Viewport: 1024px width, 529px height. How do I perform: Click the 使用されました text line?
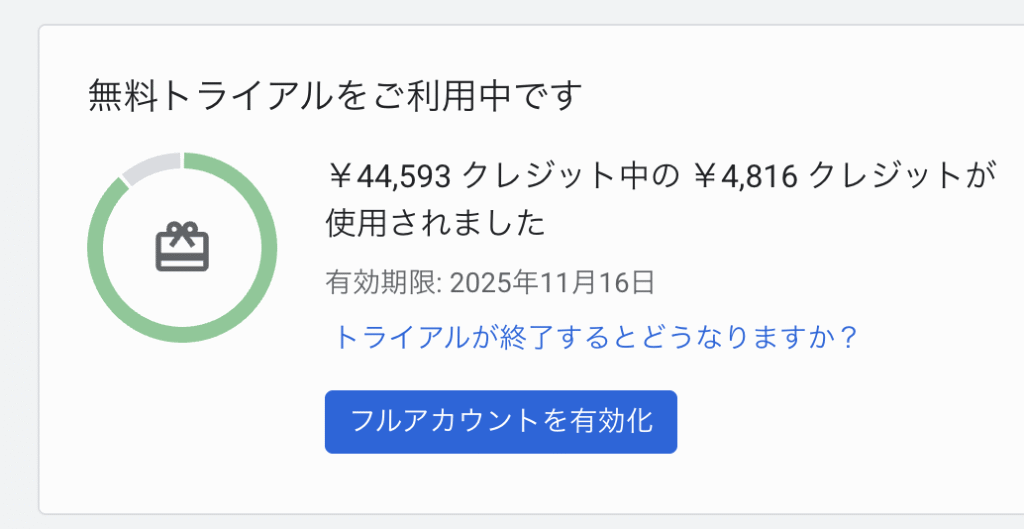tap(435, 222)
